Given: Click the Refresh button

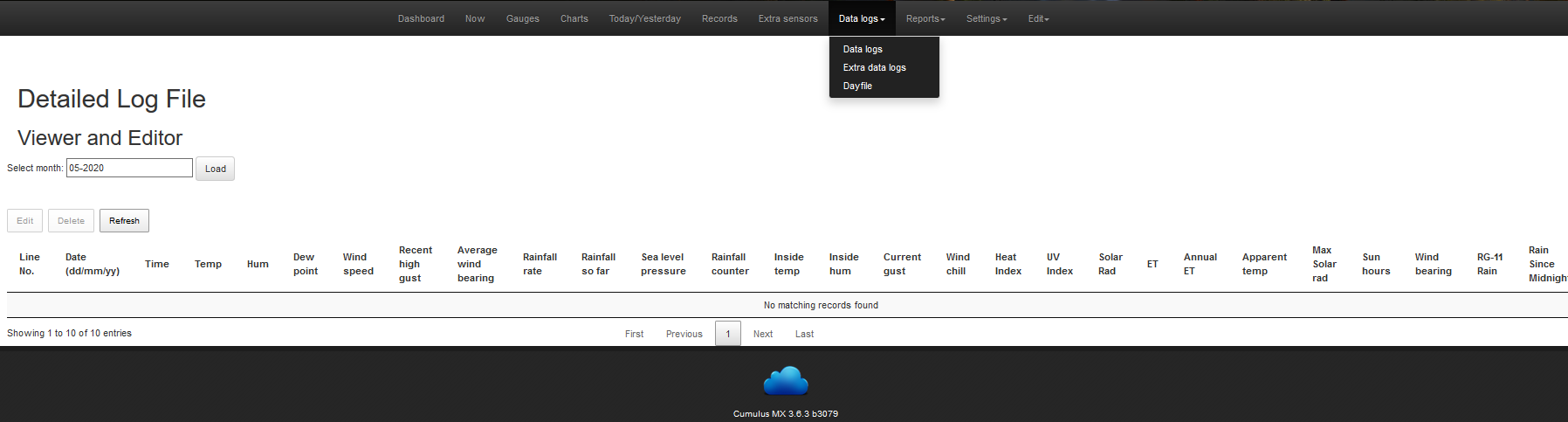Looking at the screenshot, I should click(x=124, y=221).
